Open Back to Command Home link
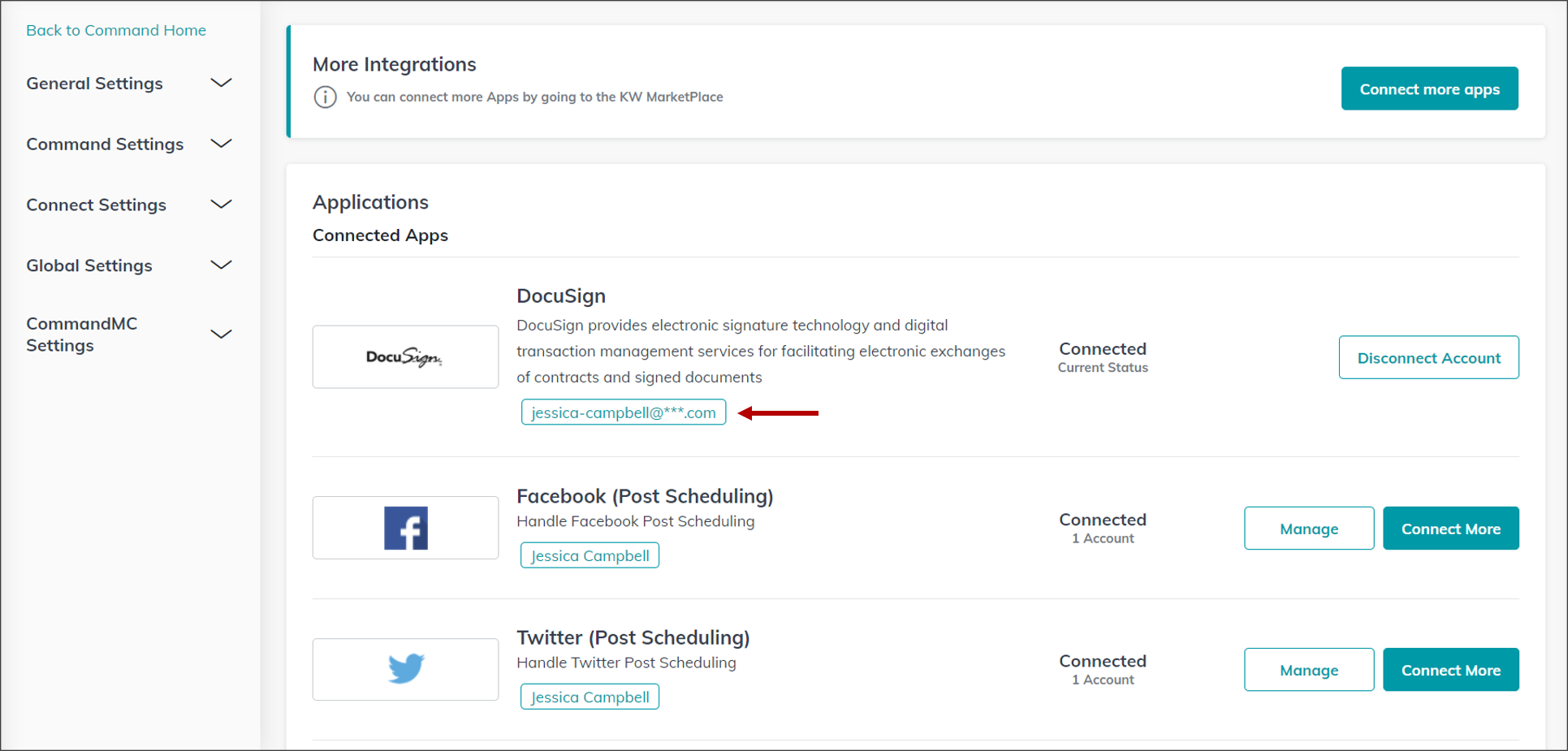The image size is (1568, 751). pos(116,30)
